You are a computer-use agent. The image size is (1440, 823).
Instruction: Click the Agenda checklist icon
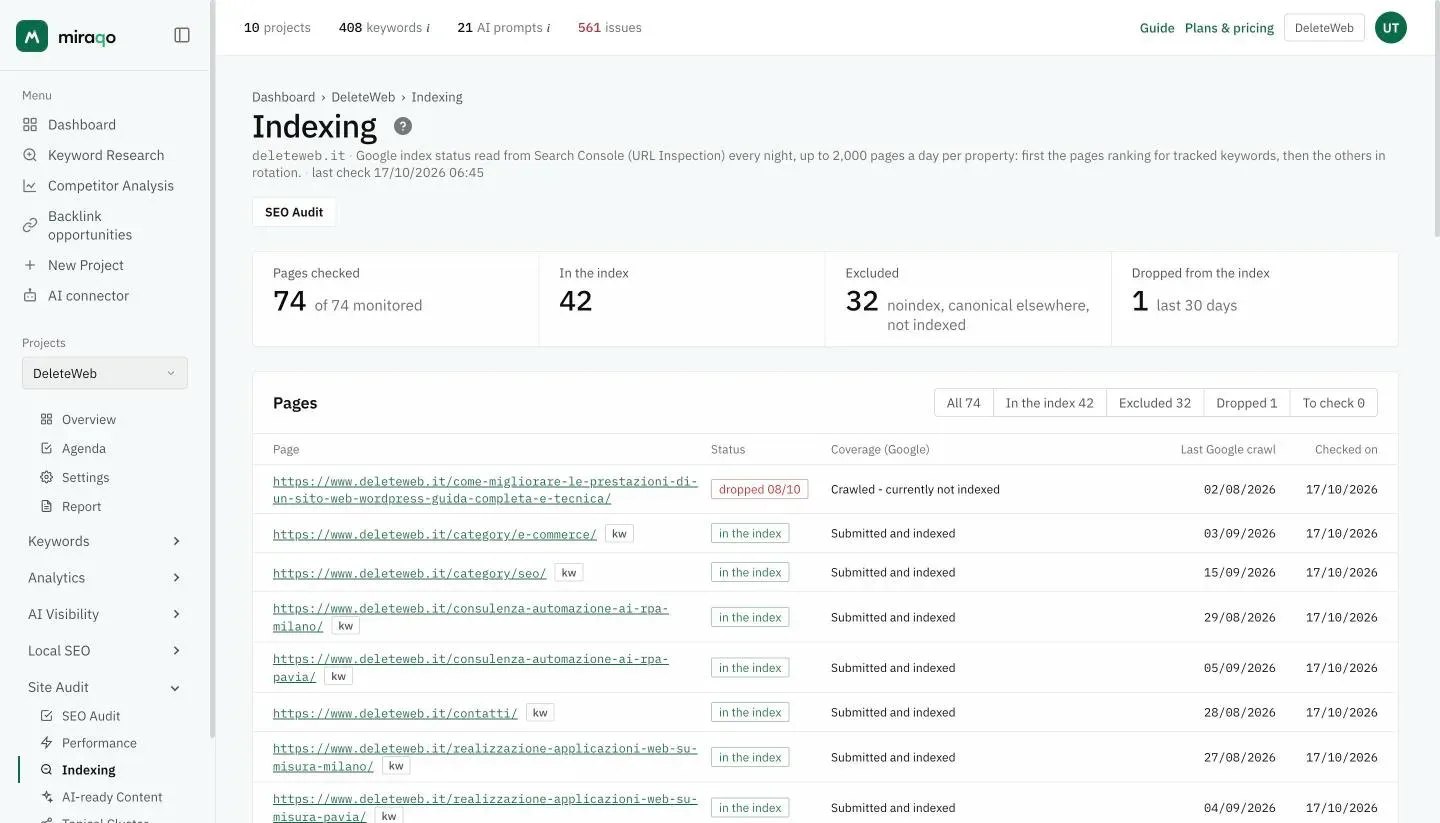tap(46, 449)
